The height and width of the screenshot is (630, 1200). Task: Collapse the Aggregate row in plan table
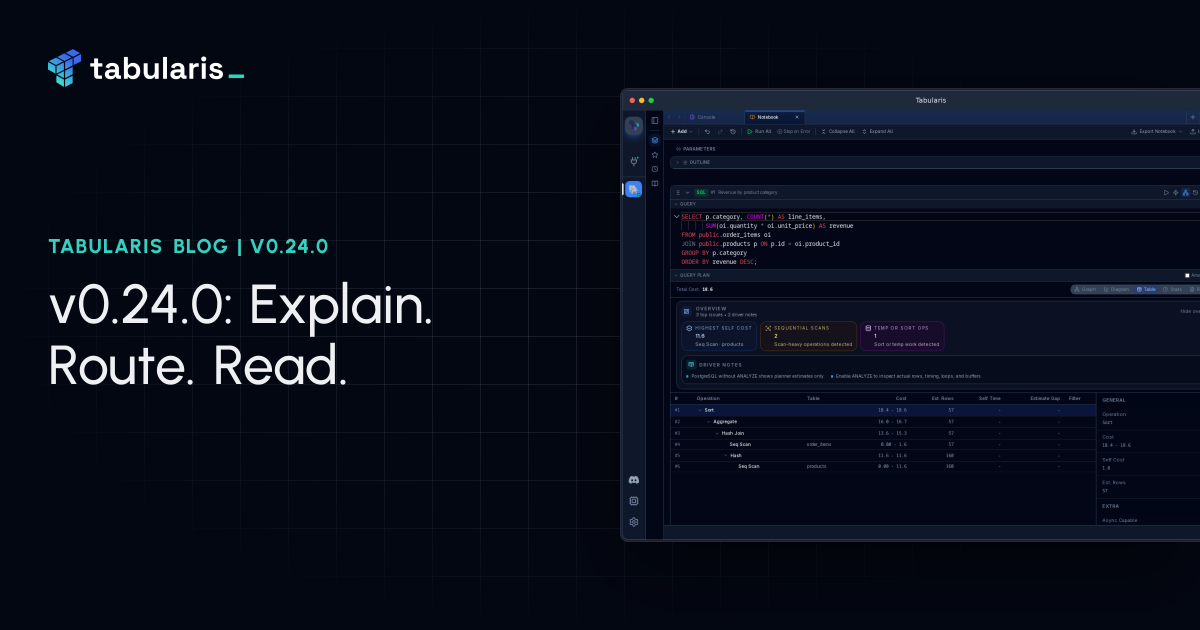coord(708,421)
